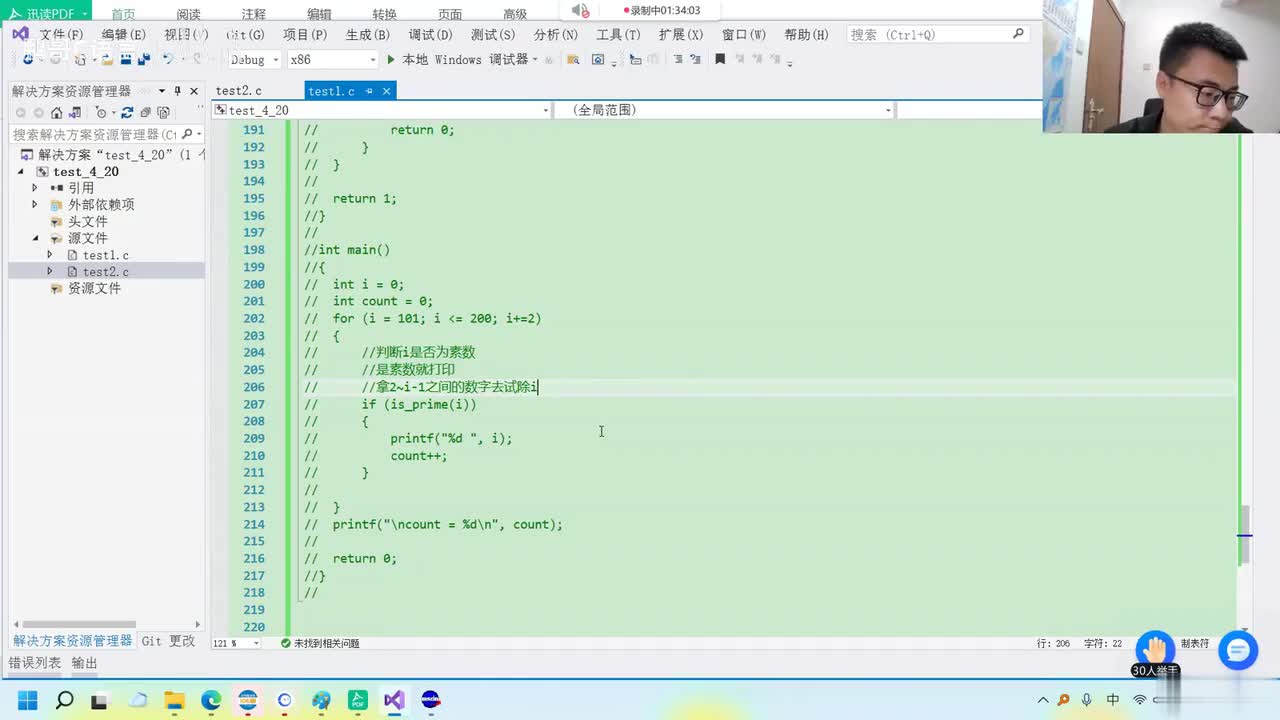Click the Open File toolbar icon
1280x720 pixels.
tap(107, 60)
